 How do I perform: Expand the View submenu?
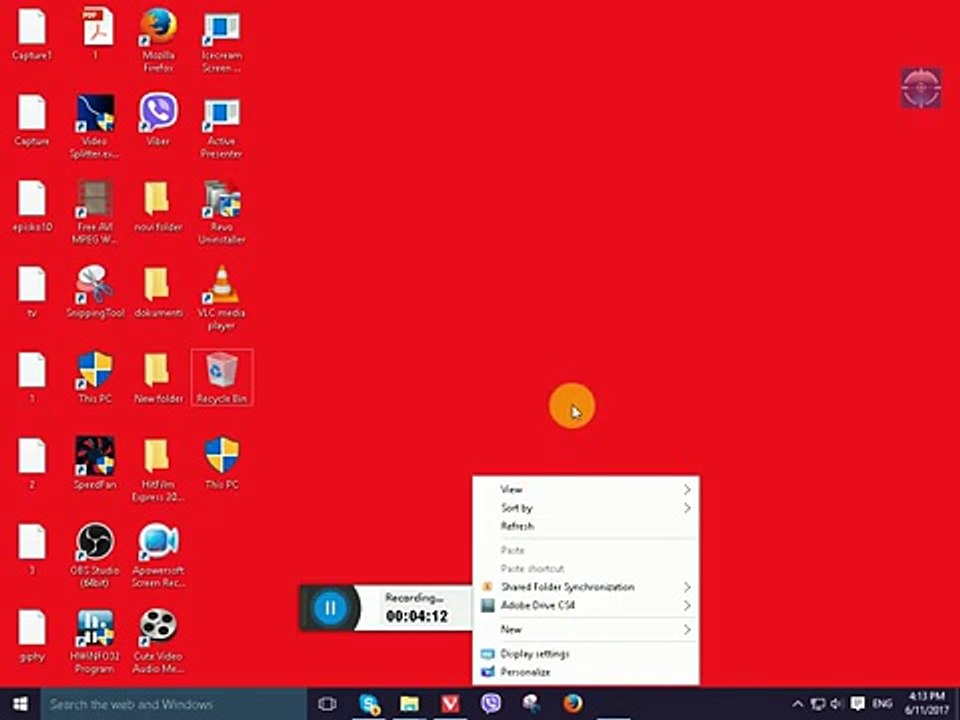pos(586,489)
